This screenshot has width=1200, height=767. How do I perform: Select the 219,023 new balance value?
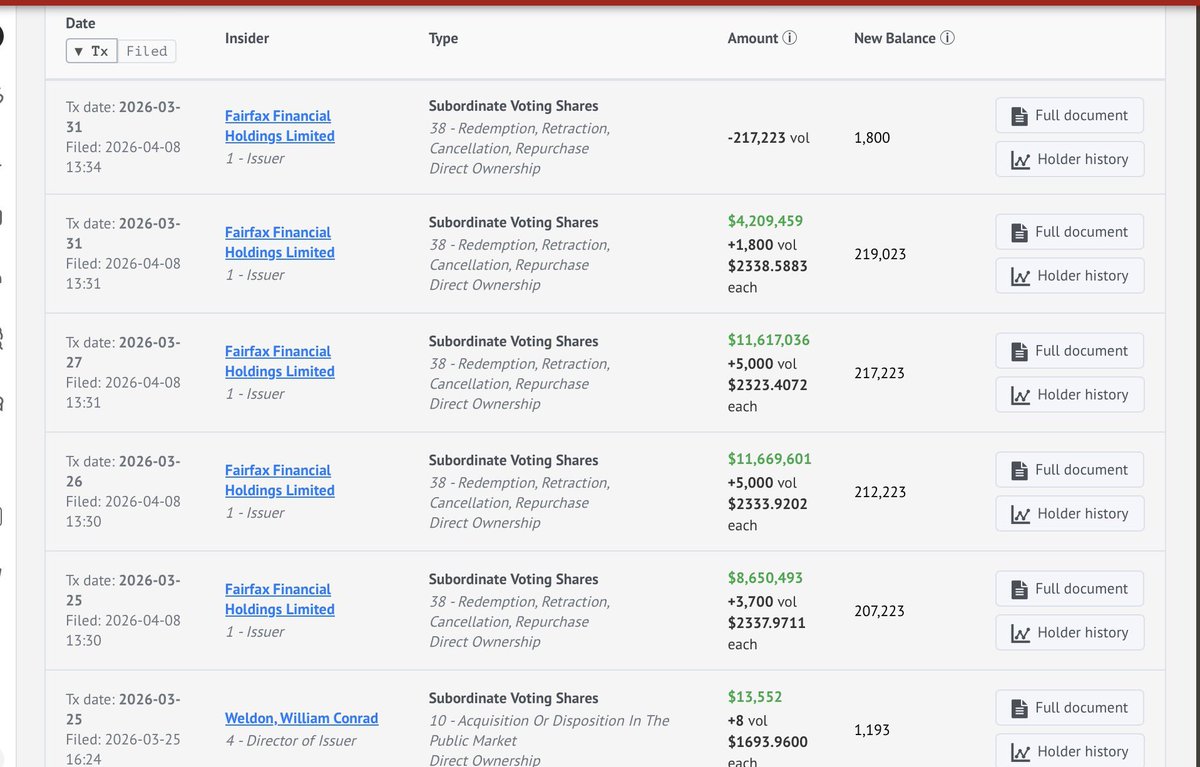pyautogui.click(x=880, y=254)
